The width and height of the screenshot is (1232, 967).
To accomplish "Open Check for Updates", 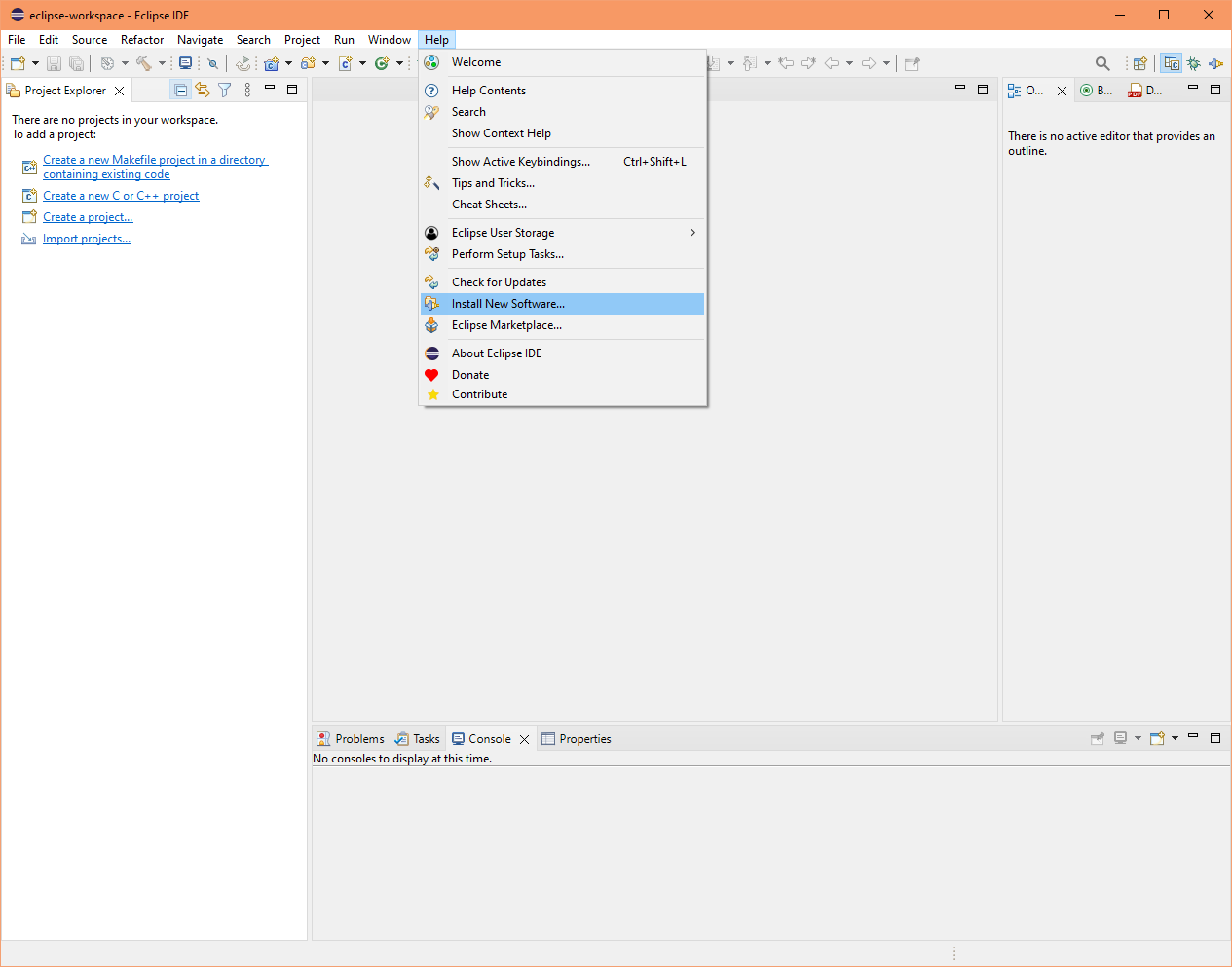I will 500,281.
